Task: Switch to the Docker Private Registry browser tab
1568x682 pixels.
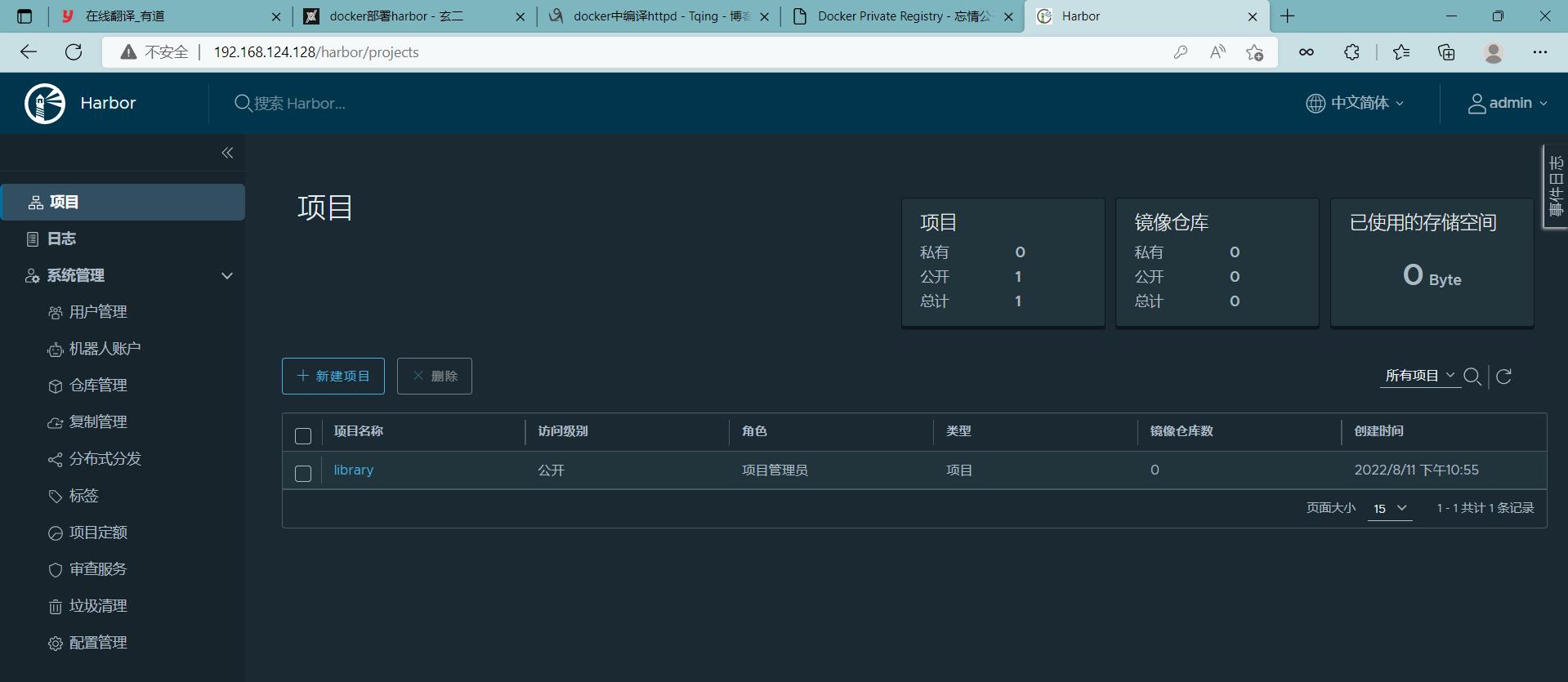Action: click(902, 16)
